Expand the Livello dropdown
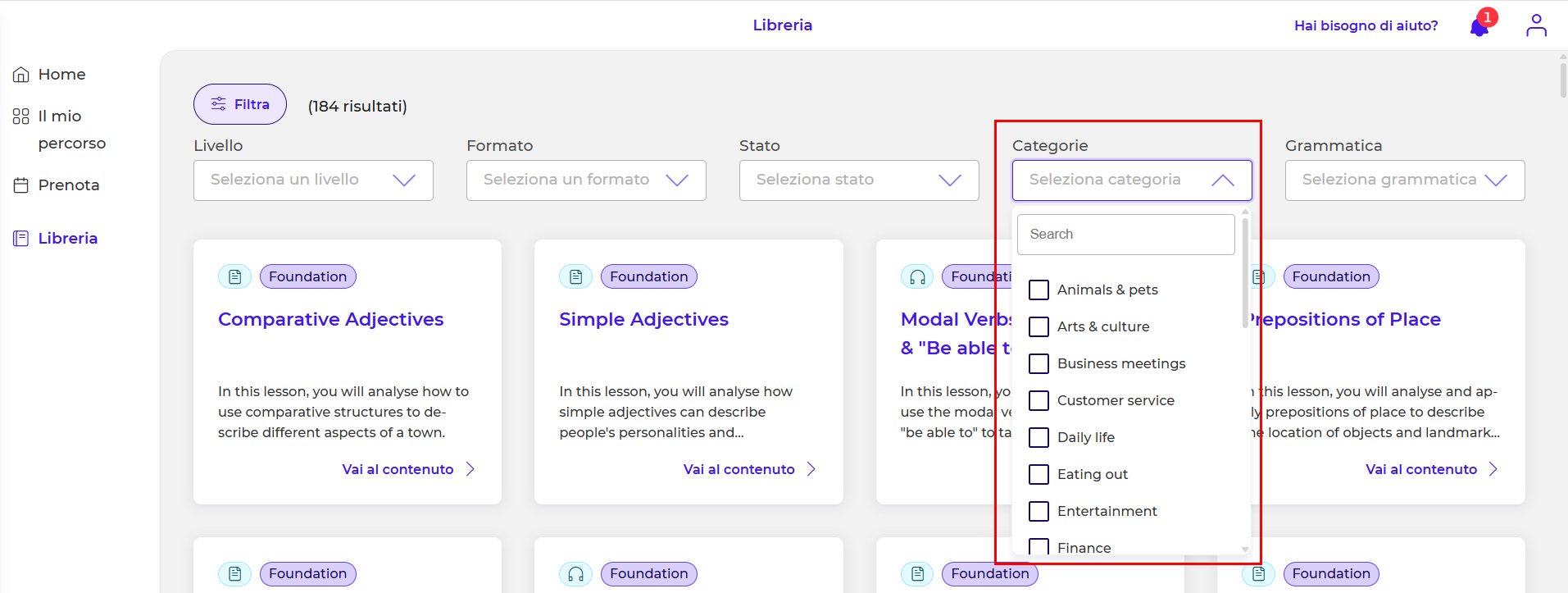The image size is (1568, 593). (313, 180)
